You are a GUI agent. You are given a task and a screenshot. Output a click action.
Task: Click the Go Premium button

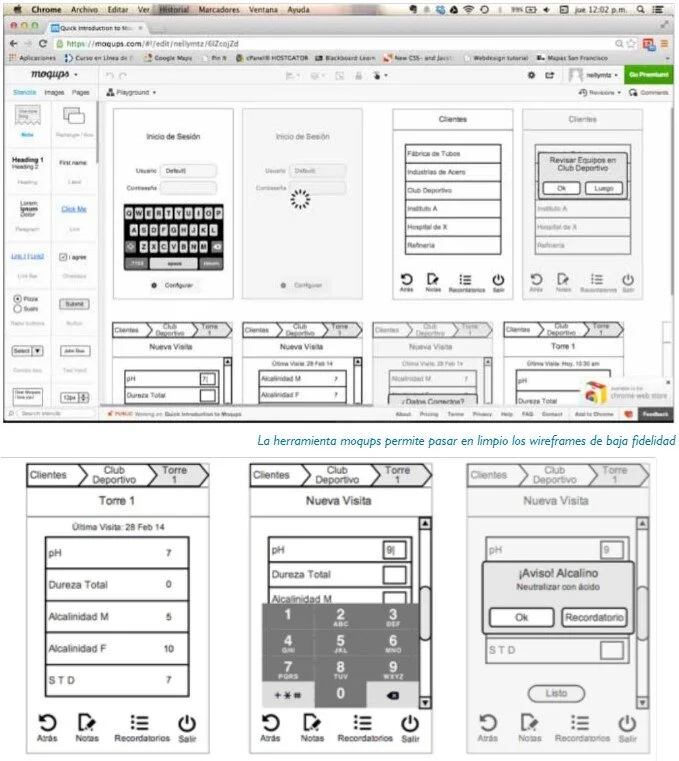click(649, 75)
